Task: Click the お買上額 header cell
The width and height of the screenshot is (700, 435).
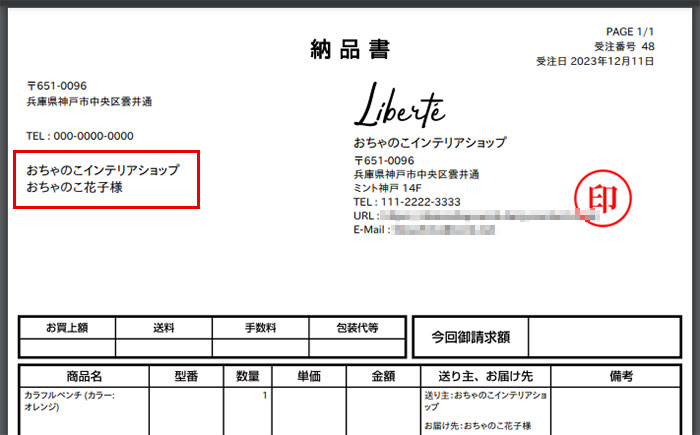Action: click(67, 328)
